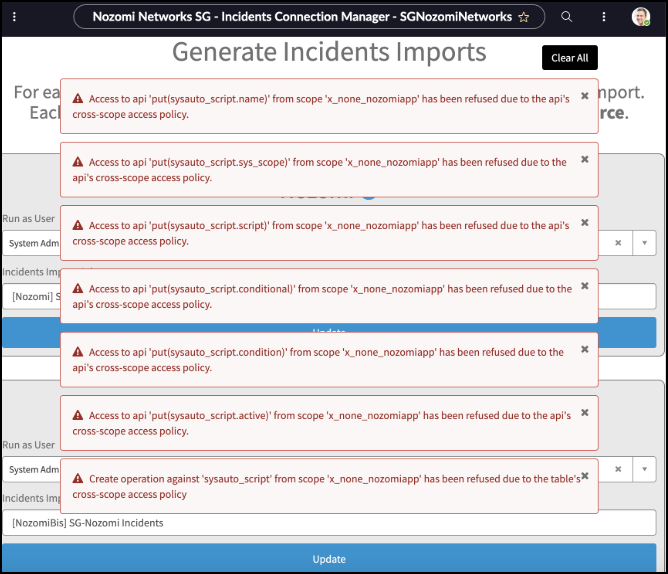Click the first Run as User label
This screenshot has height=574, width=668.
point(29,219)
